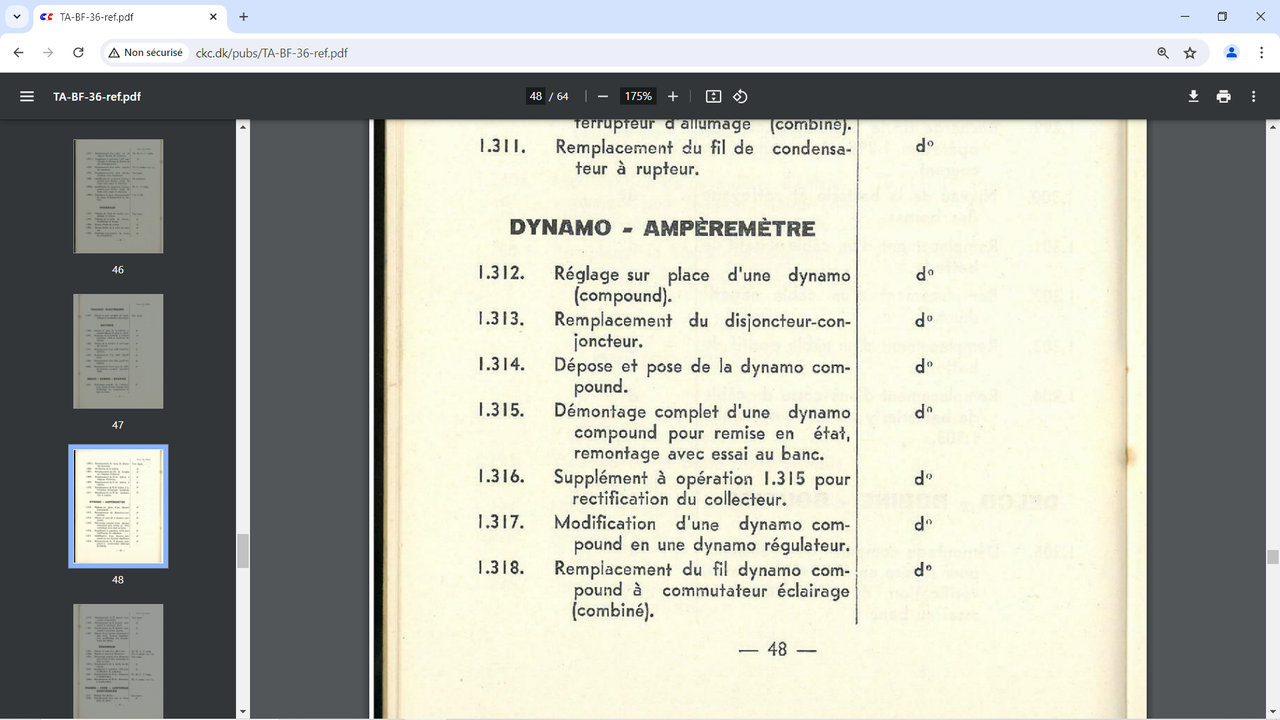Reload the current page

[x=78, y=52]
